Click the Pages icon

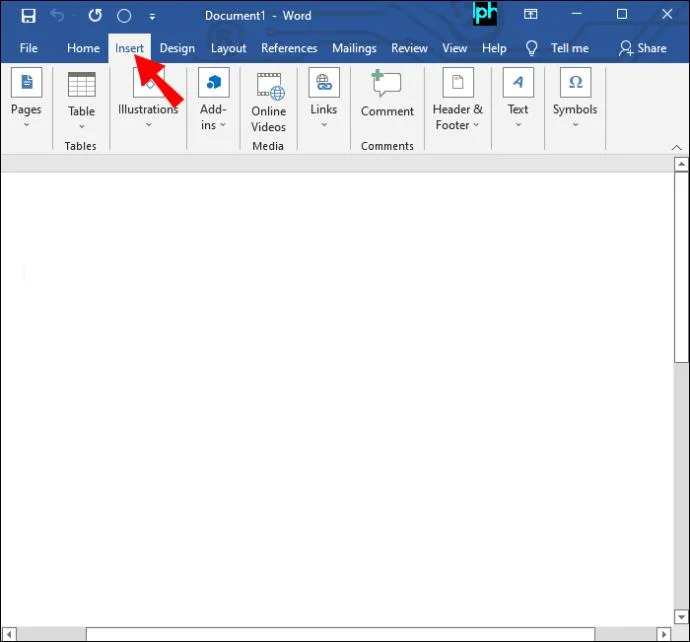point(26,82)
